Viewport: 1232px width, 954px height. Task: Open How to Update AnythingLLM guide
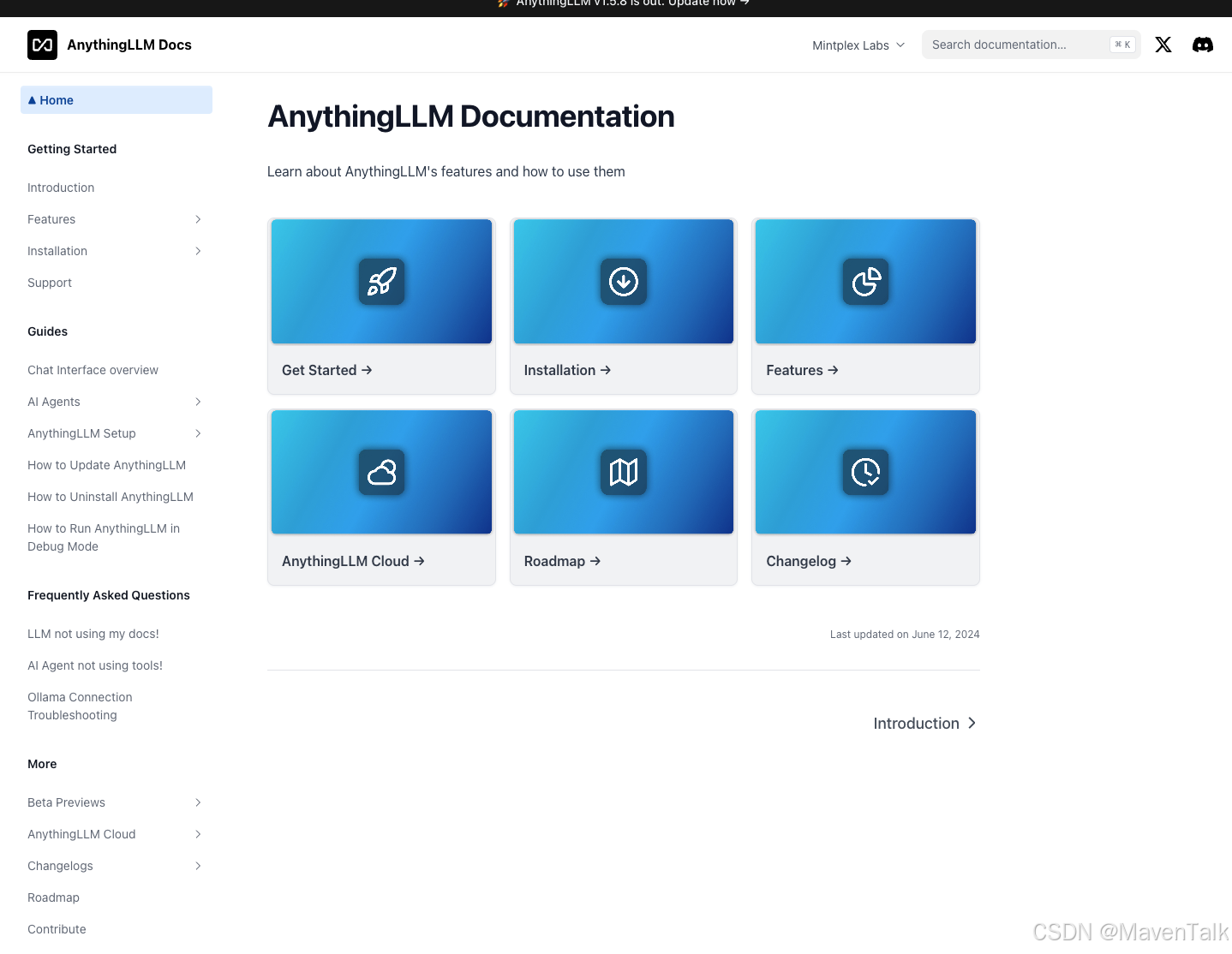(106, 465)
